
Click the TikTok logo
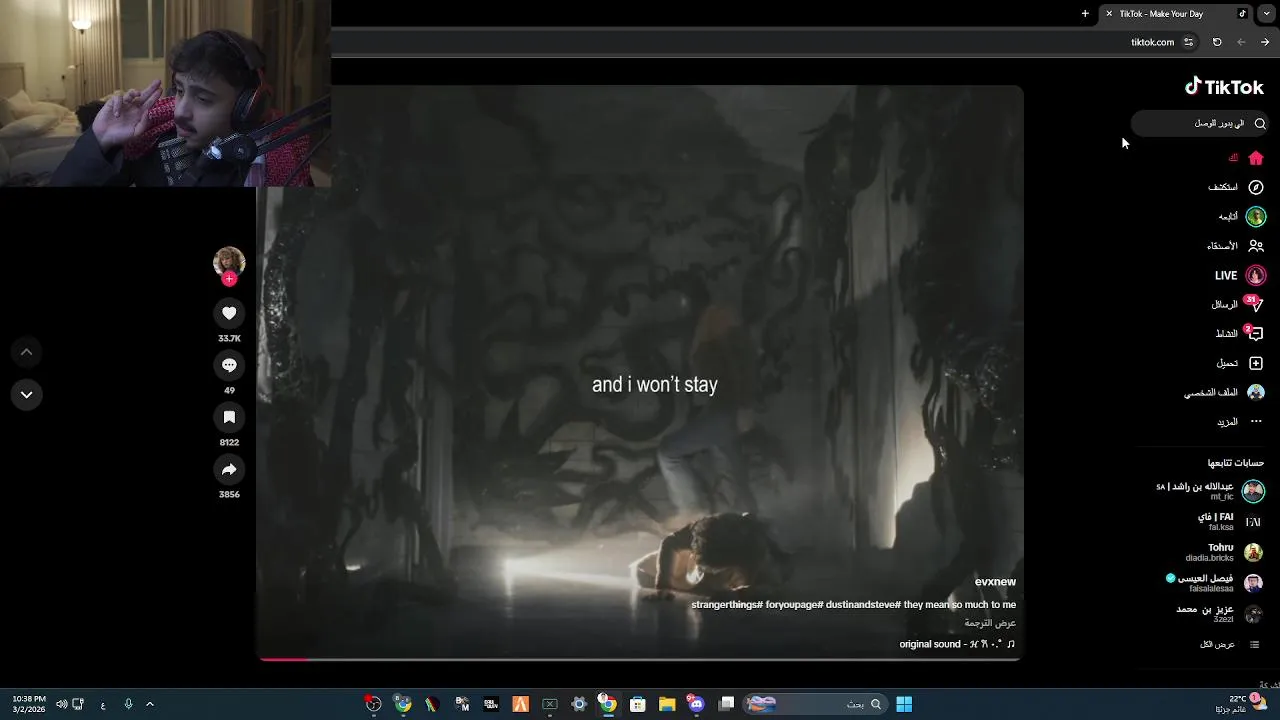1225,87
